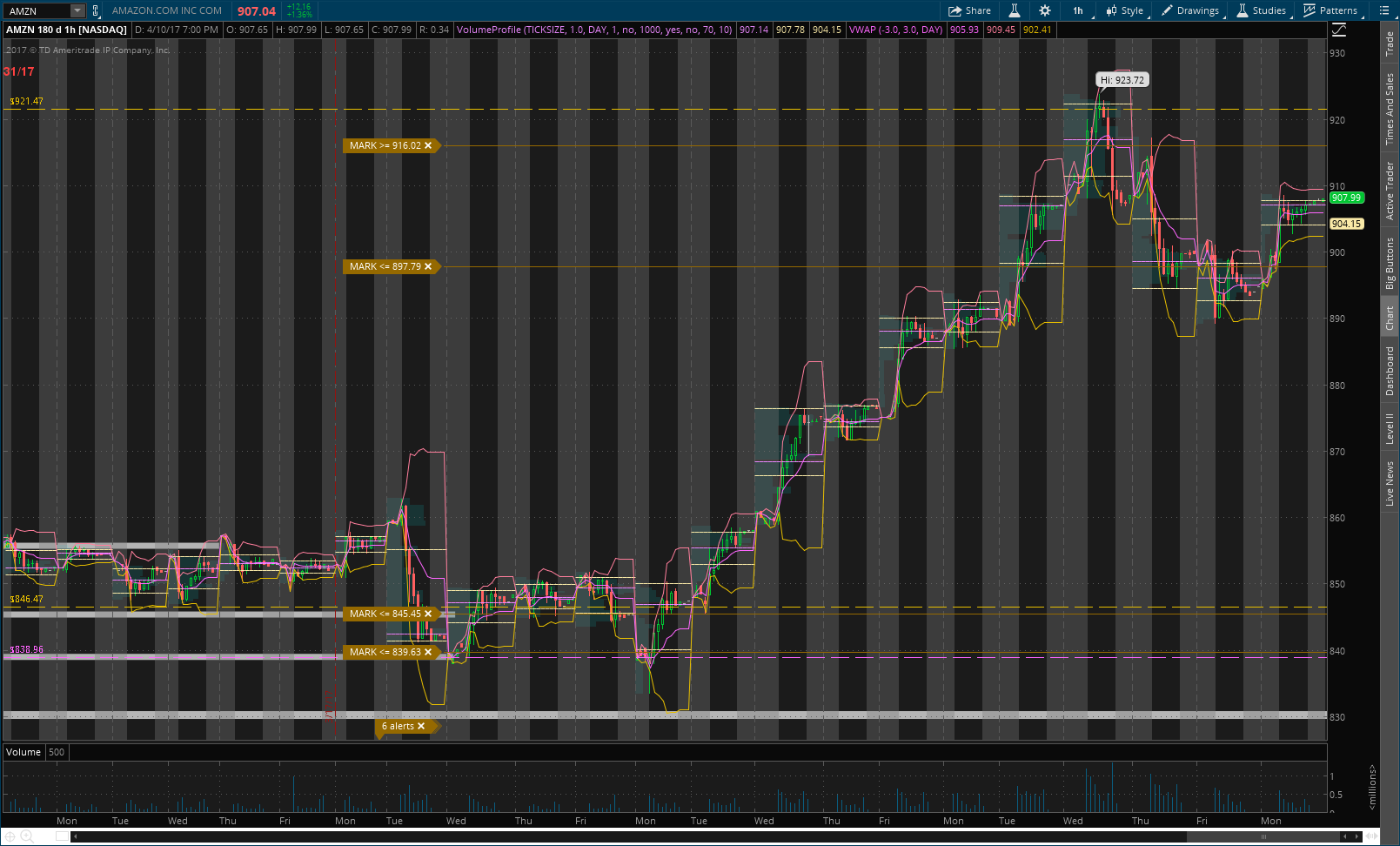The width and height of the screenshot is (1400, 846).
Task: Open the Dashboard sidebar tab
Action: [1390, 371]
